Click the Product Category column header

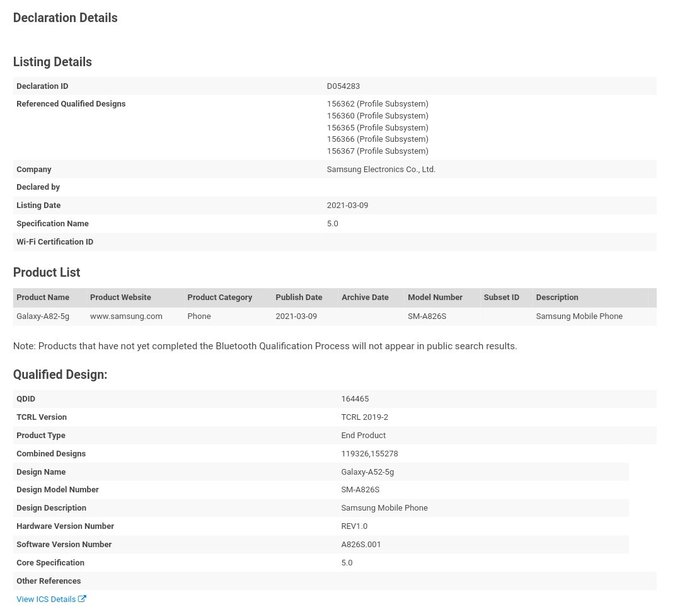pos(219,297)
